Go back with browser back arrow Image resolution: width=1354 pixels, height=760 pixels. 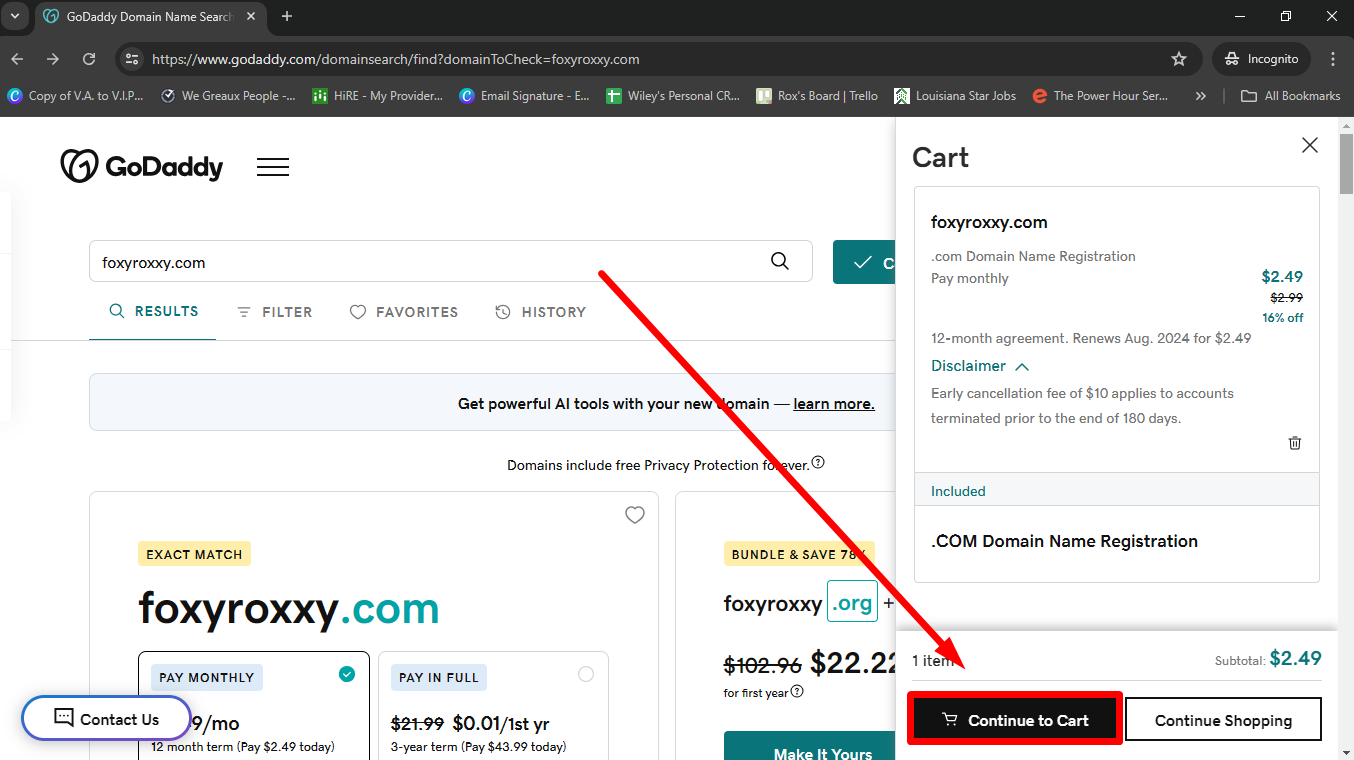pos(17,59)
